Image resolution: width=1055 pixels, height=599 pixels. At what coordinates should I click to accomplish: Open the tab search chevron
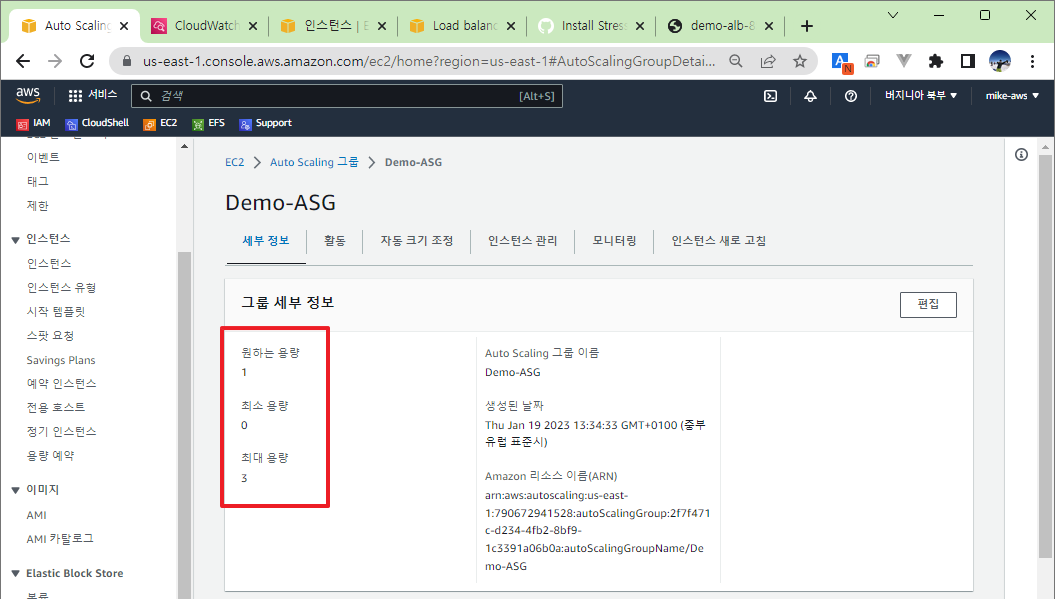[x=893, y=15]
